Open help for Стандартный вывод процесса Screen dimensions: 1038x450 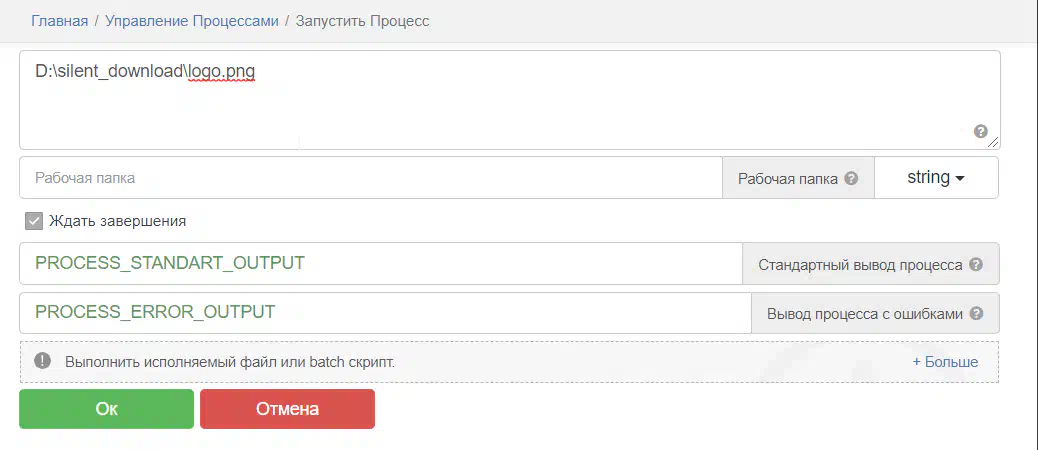pos(976,265)
